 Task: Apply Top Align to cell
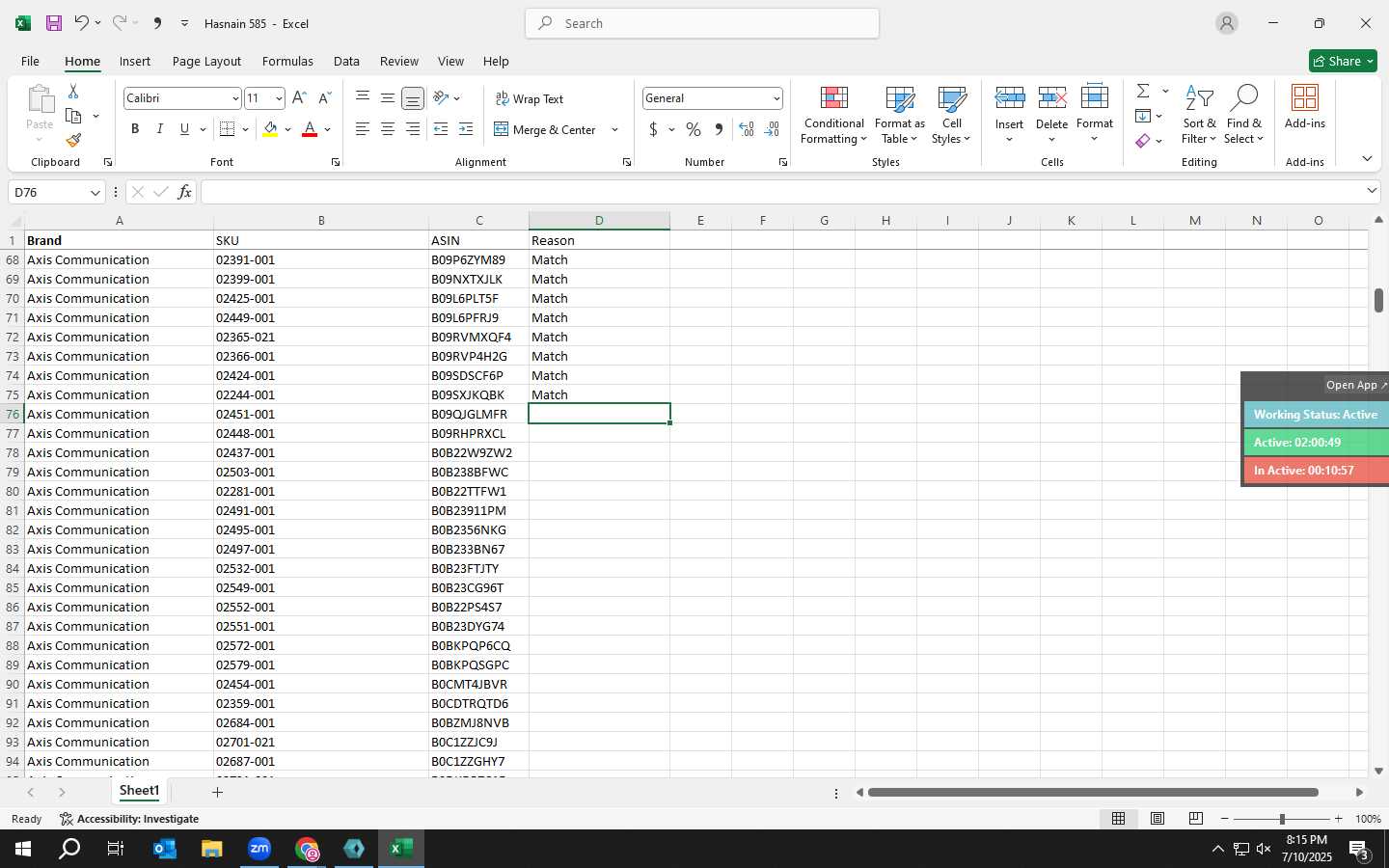pyautogui.click(x=363, y=97)
